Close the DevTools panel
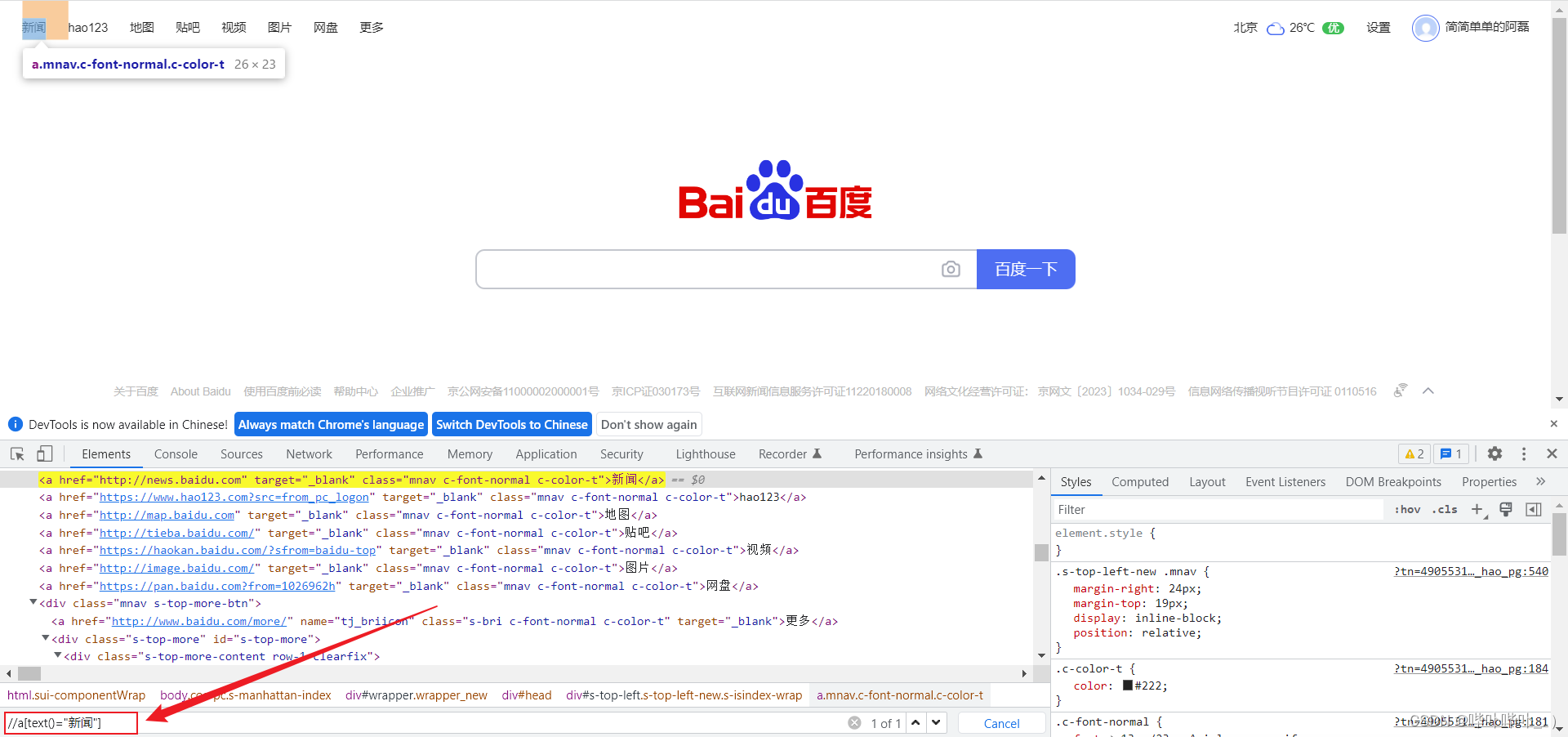 (x=1552, y=453)
